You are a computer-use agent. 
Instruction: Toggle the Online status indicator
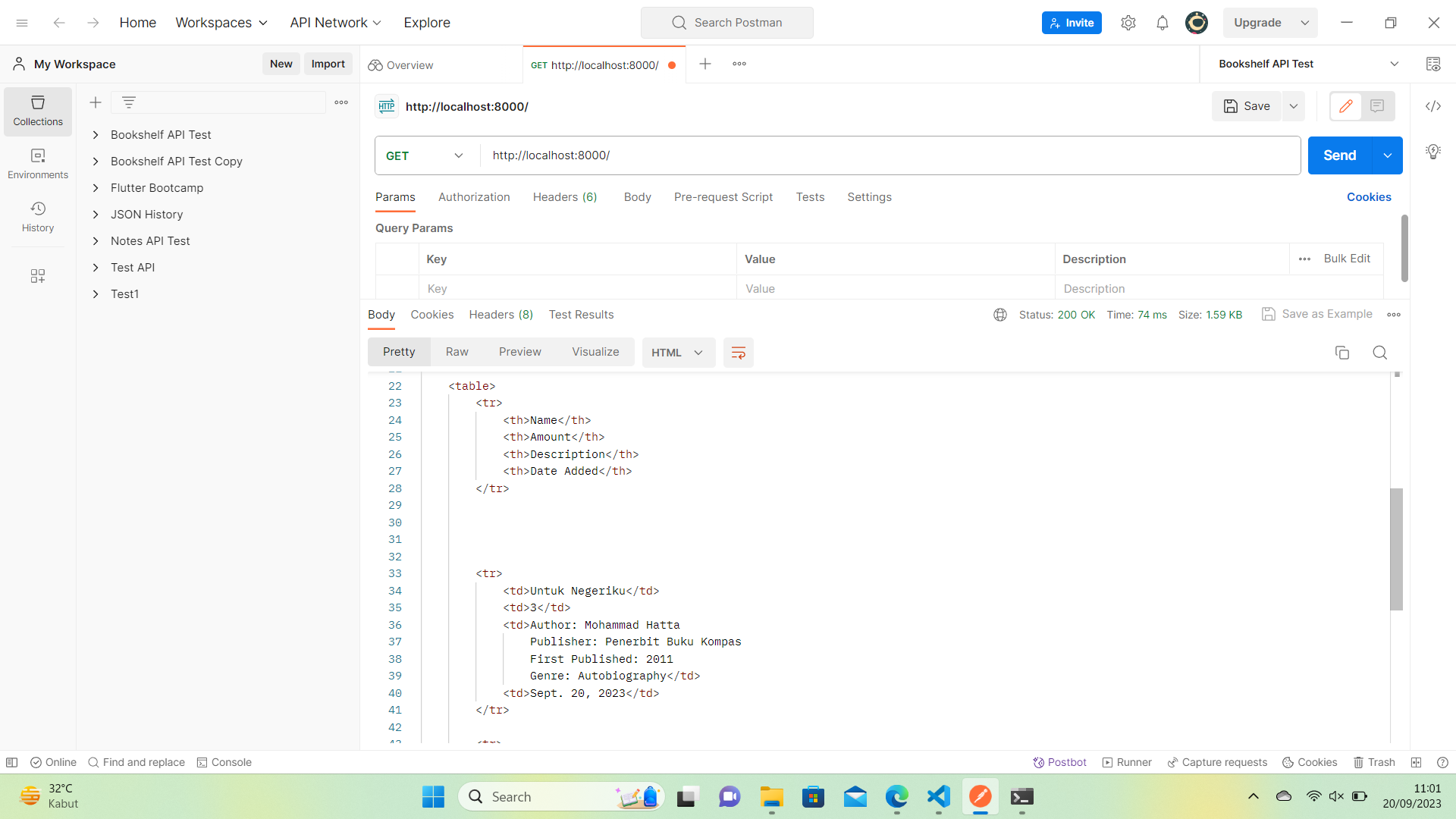pyautogui.click(x=53, y=762)
